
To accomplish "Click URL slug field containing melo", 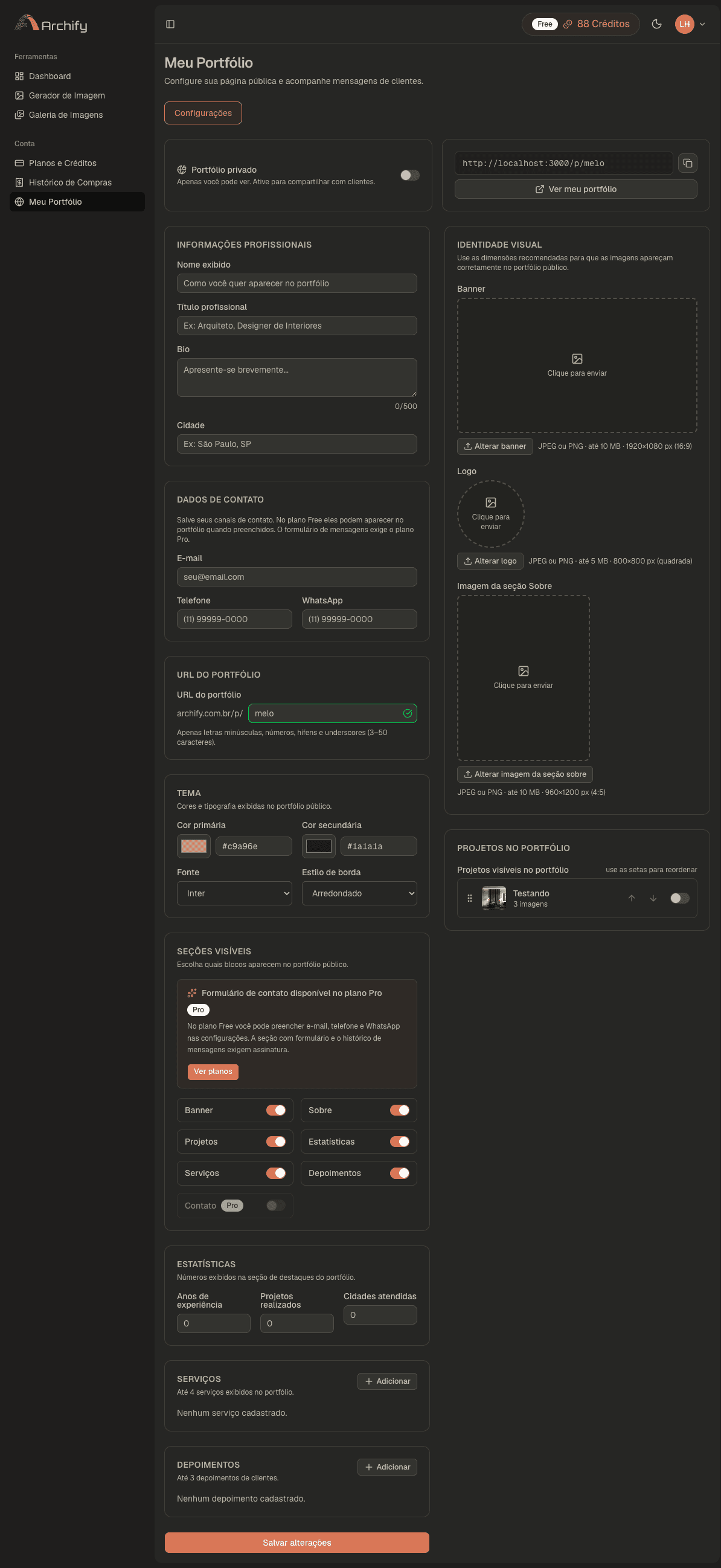I will click(332, 713).
